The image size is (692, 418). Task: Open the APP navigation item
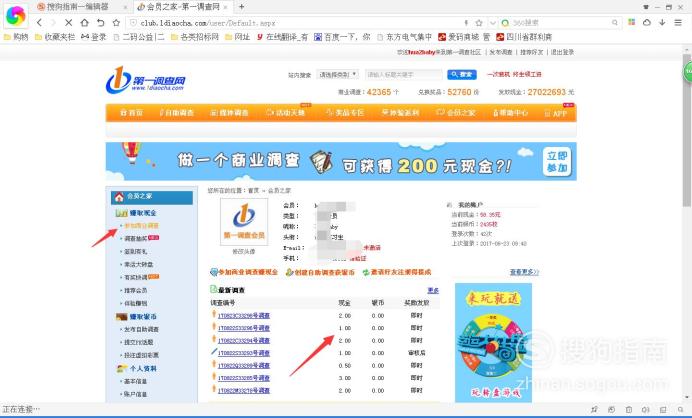click(x=556, y=113)
